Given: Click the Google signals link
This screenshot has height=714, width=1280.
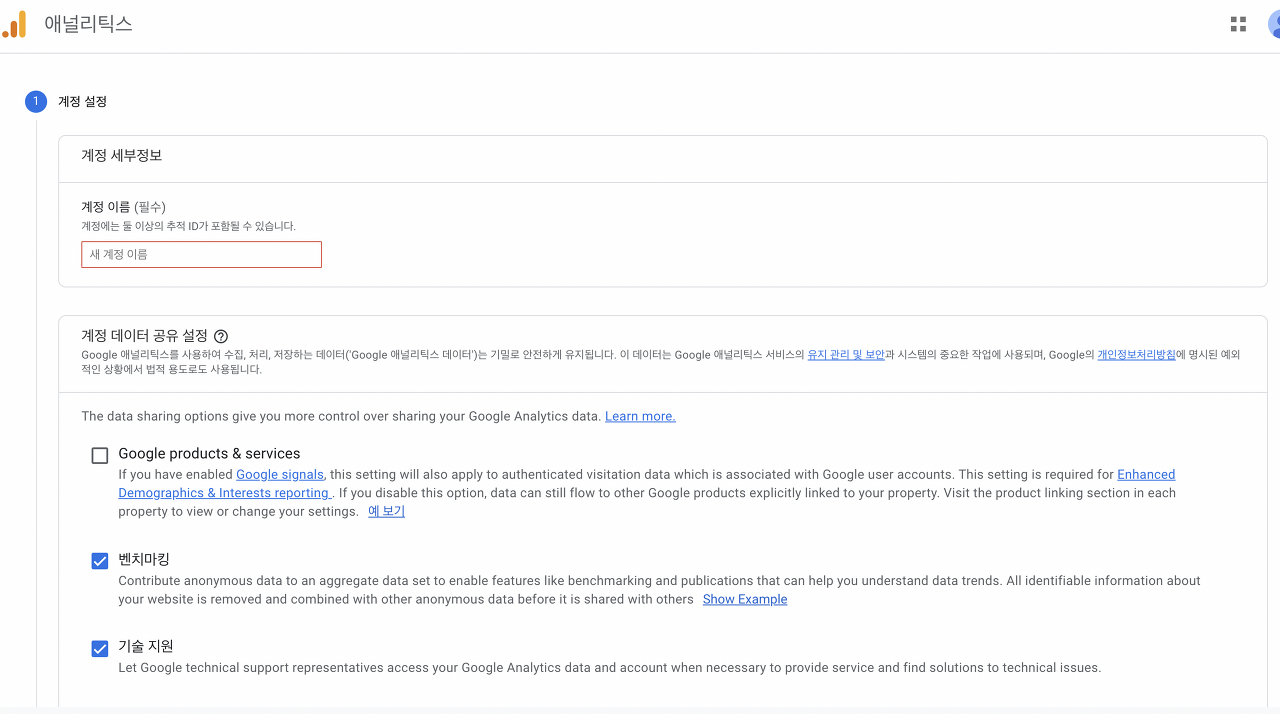Looking at the screenshot, I should [x=279, y=474].
